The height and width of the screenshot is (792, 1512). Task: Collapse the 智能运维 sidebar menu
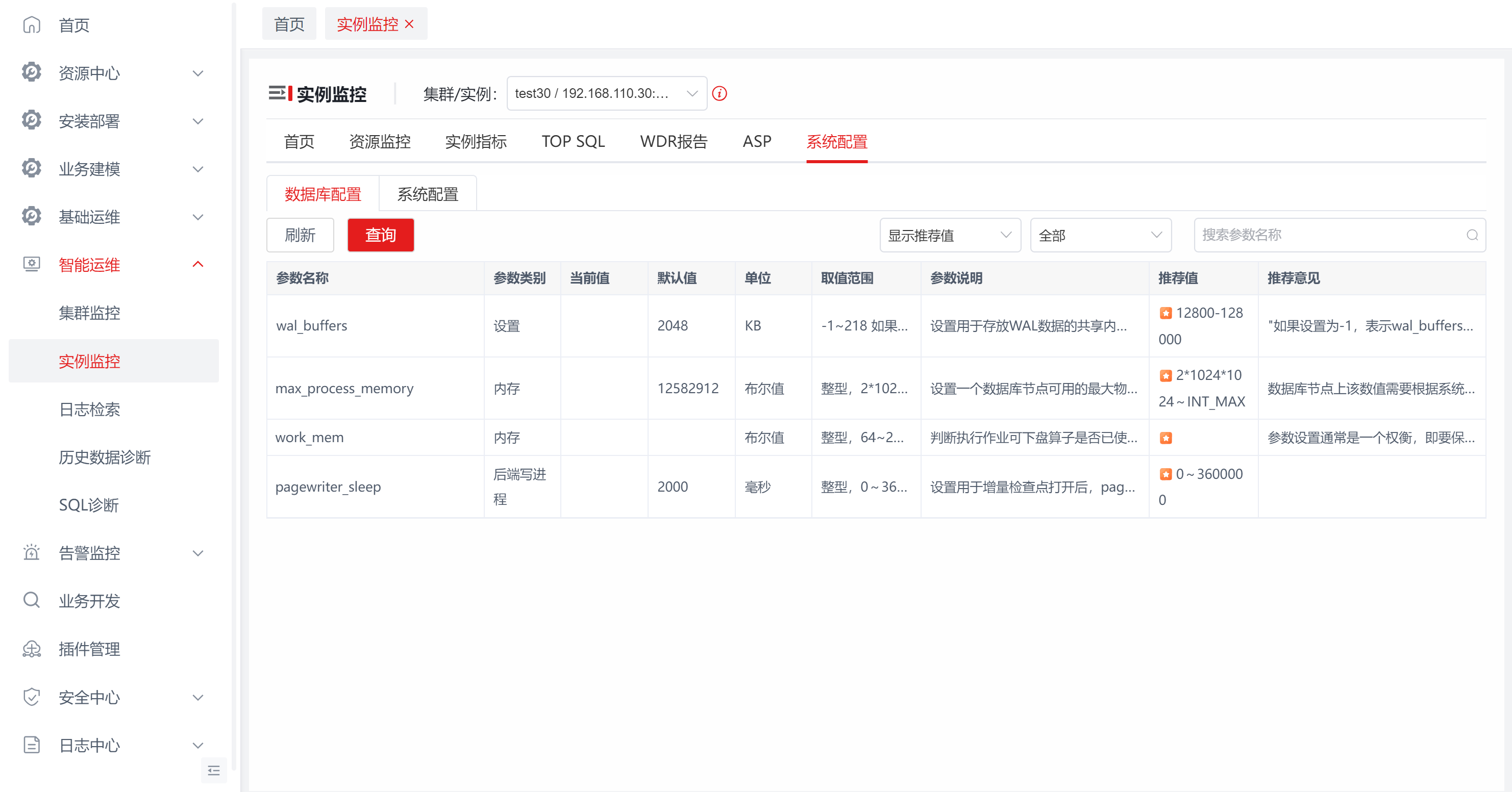pyautogui.click(x=198, y=265)
